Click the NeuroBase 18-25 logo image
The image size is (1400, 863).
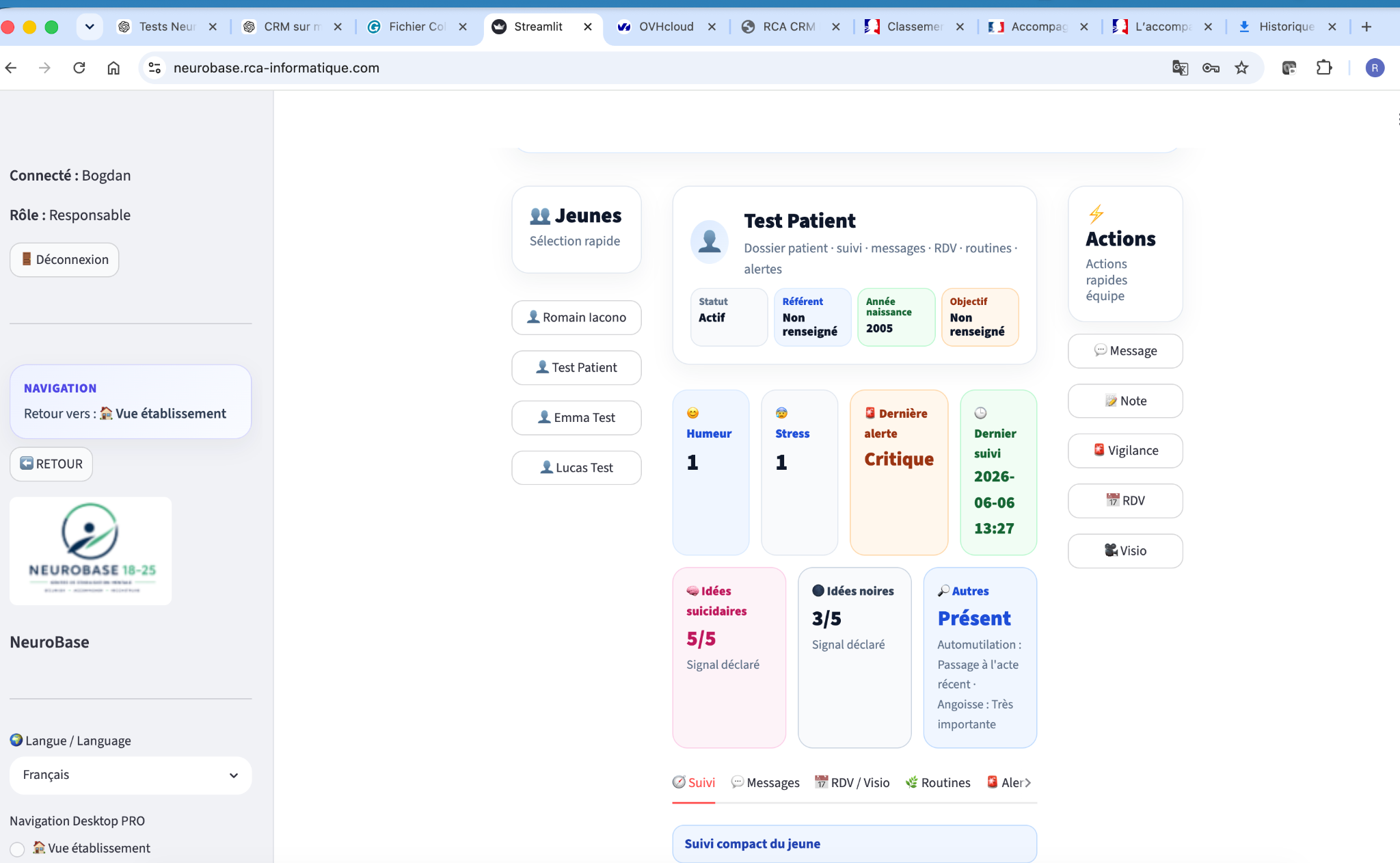click(x=91, y=550)
